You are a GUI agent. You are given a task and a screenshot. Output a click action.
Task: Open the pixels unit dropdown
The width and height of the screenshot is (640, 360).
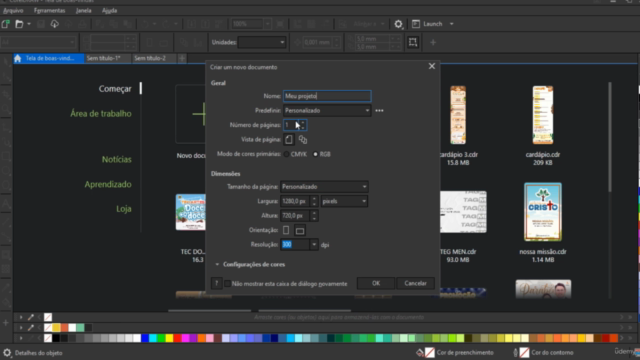click(x=344, y=201)
